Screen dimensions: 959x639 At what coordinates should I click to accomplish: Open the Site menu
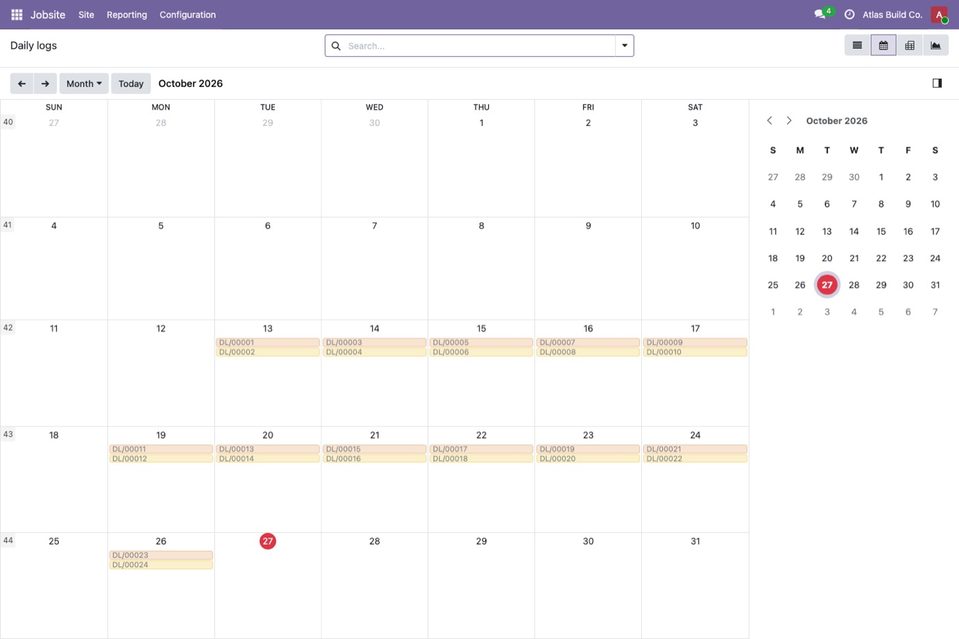coord(86,15)
